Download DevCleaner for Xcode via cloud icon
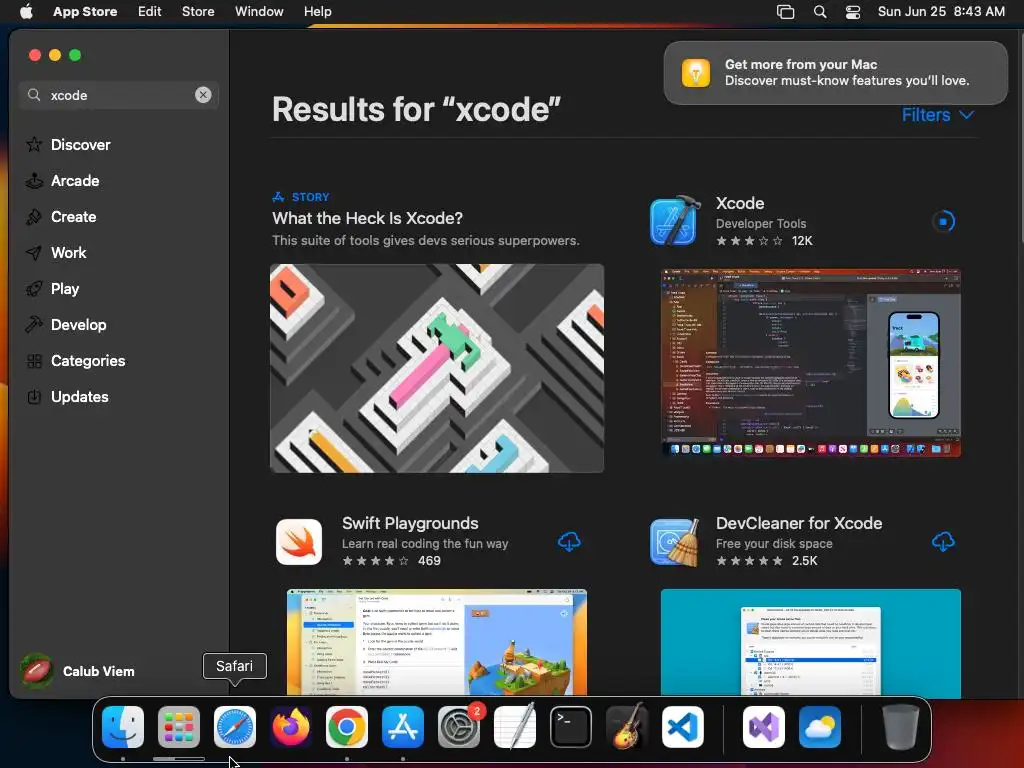1024x768 pixels. pyautogui.click(x=943, y=541)
